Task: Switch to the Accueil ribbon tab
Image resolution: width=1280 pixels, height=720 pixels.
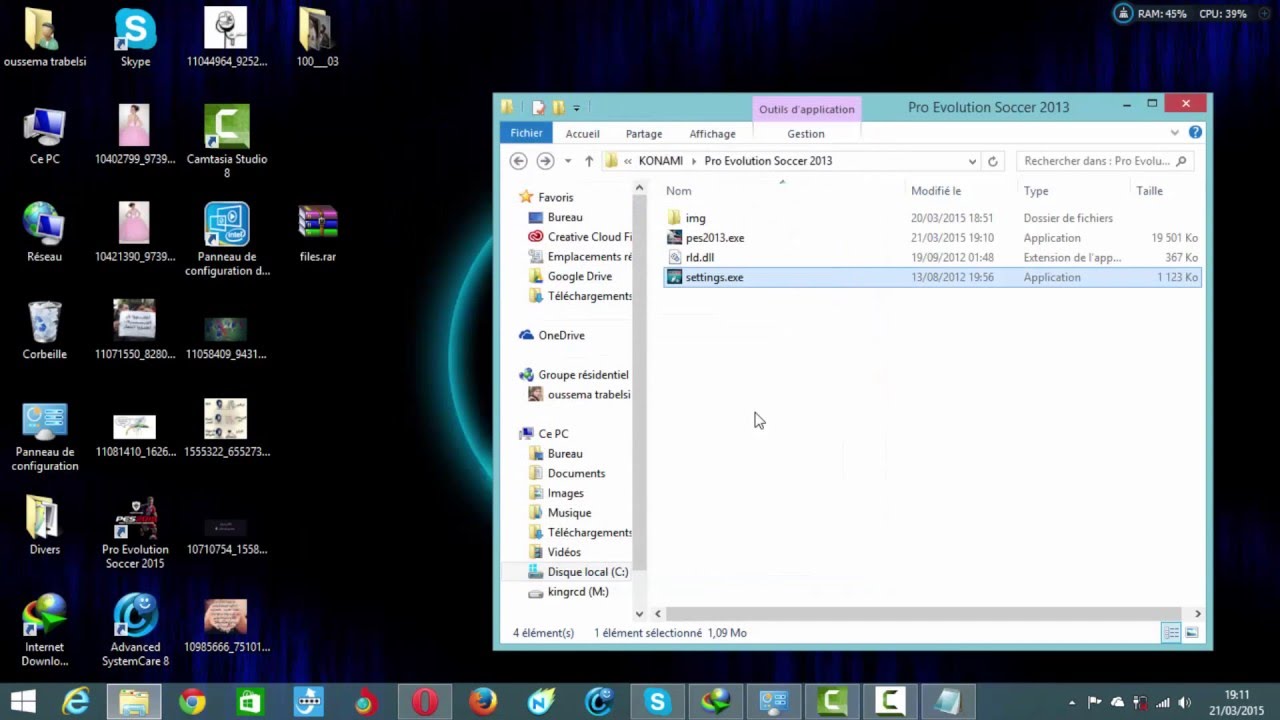Action: pos(582,134)
